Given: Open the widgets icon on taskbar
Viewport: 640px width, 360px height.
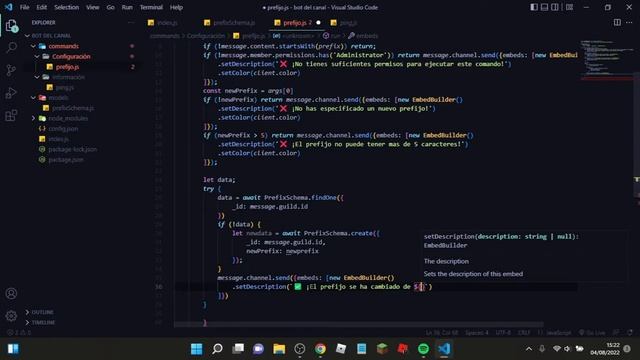Looking at the screenshot, I should 13,349.
